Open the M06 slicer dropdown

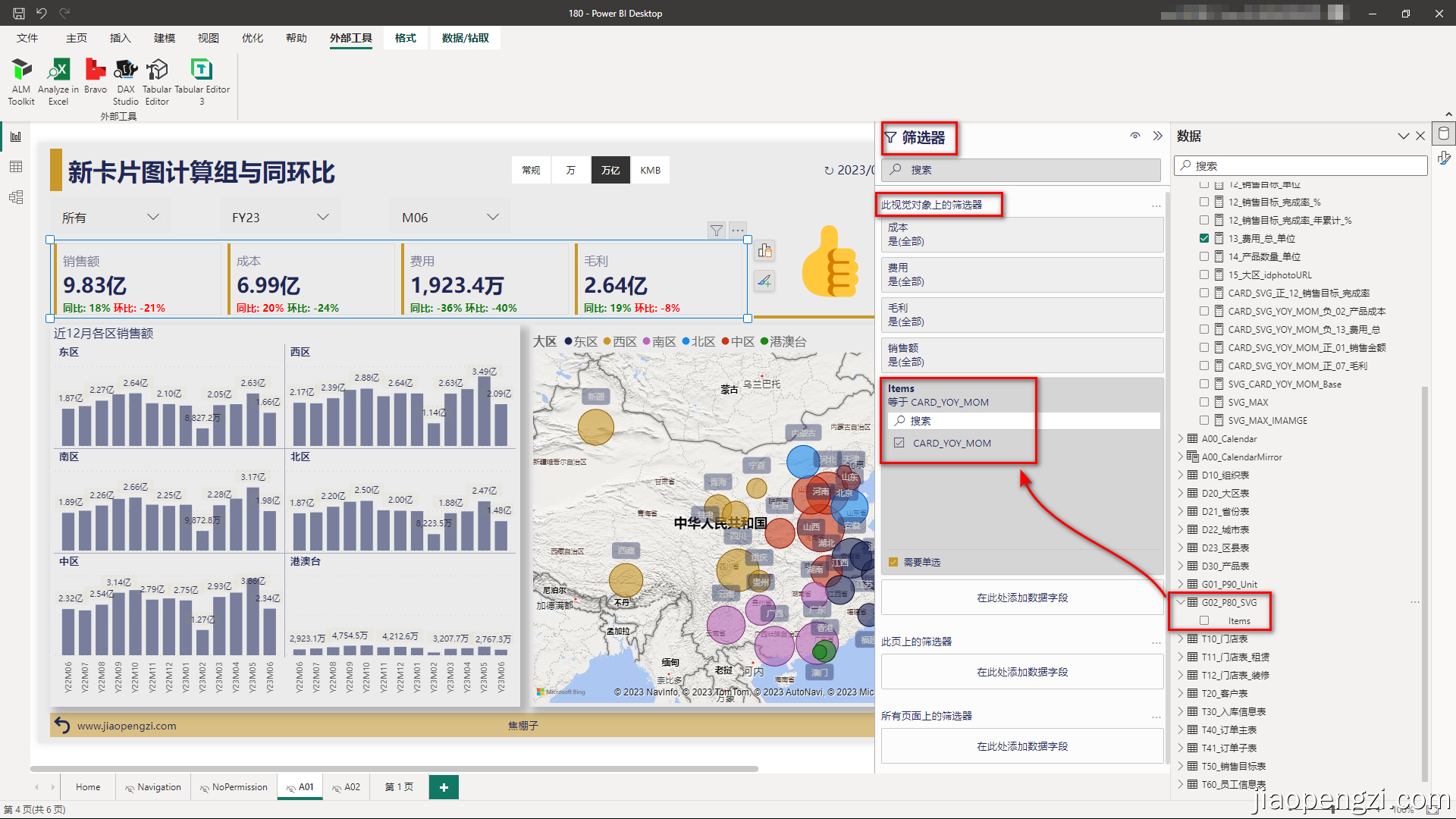(x=493, y=217)
